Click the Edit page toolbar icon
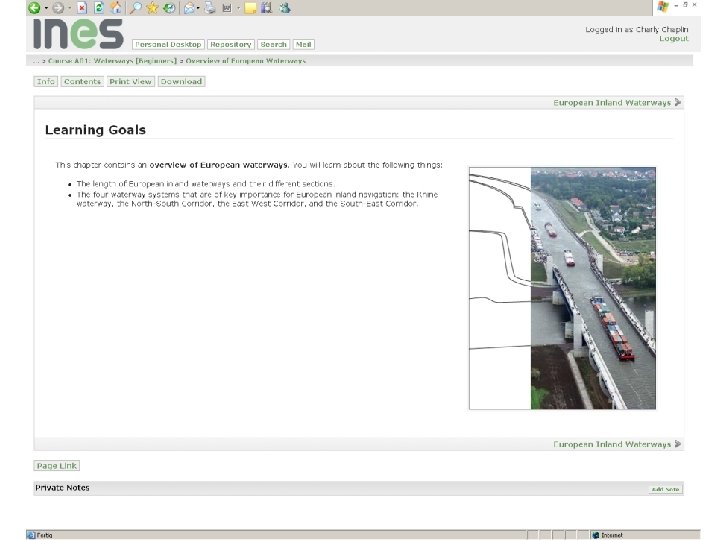The height and width of the screenshot is (540, 720). point(227,8)
